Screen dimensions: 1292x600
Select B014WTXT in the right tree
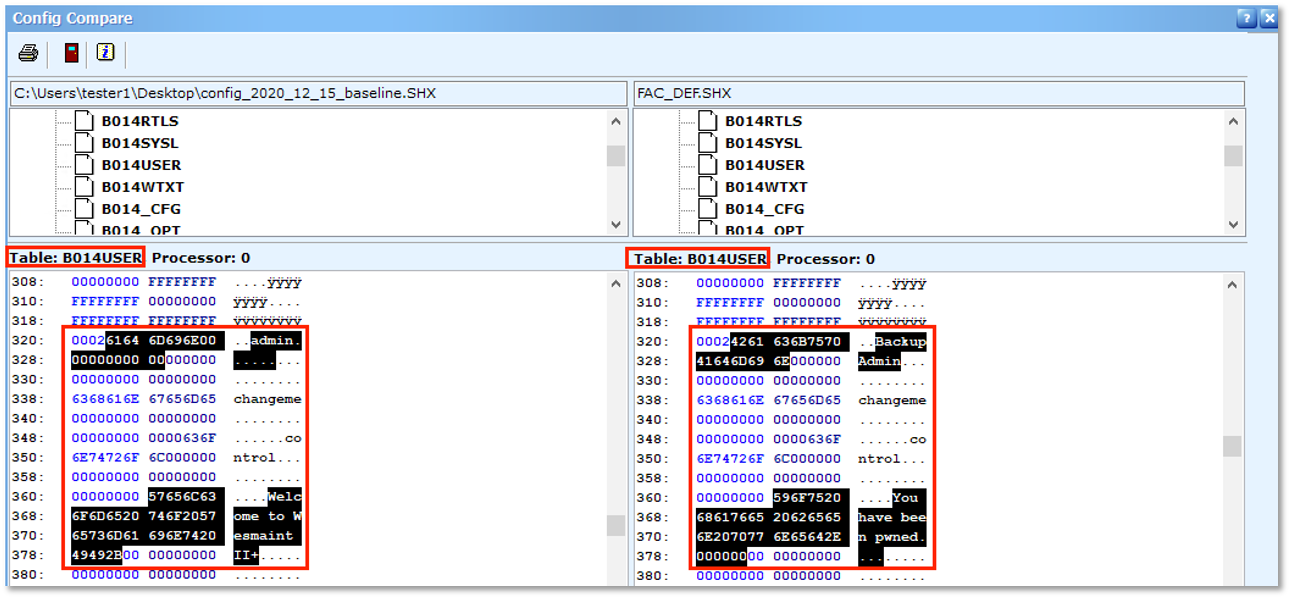coord(765,187)
